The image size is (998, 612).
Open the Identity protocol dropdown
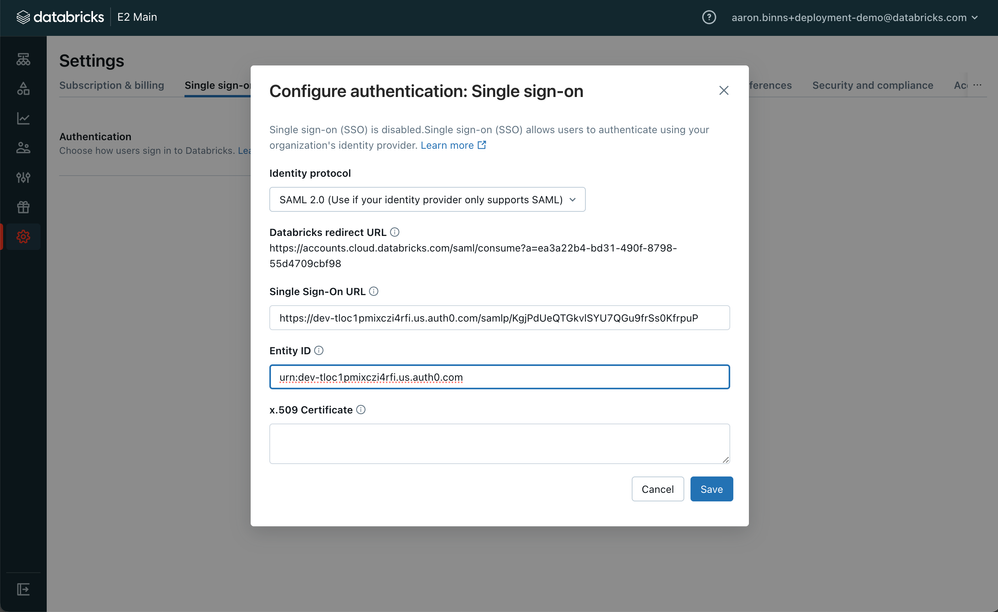pos(427,200)
